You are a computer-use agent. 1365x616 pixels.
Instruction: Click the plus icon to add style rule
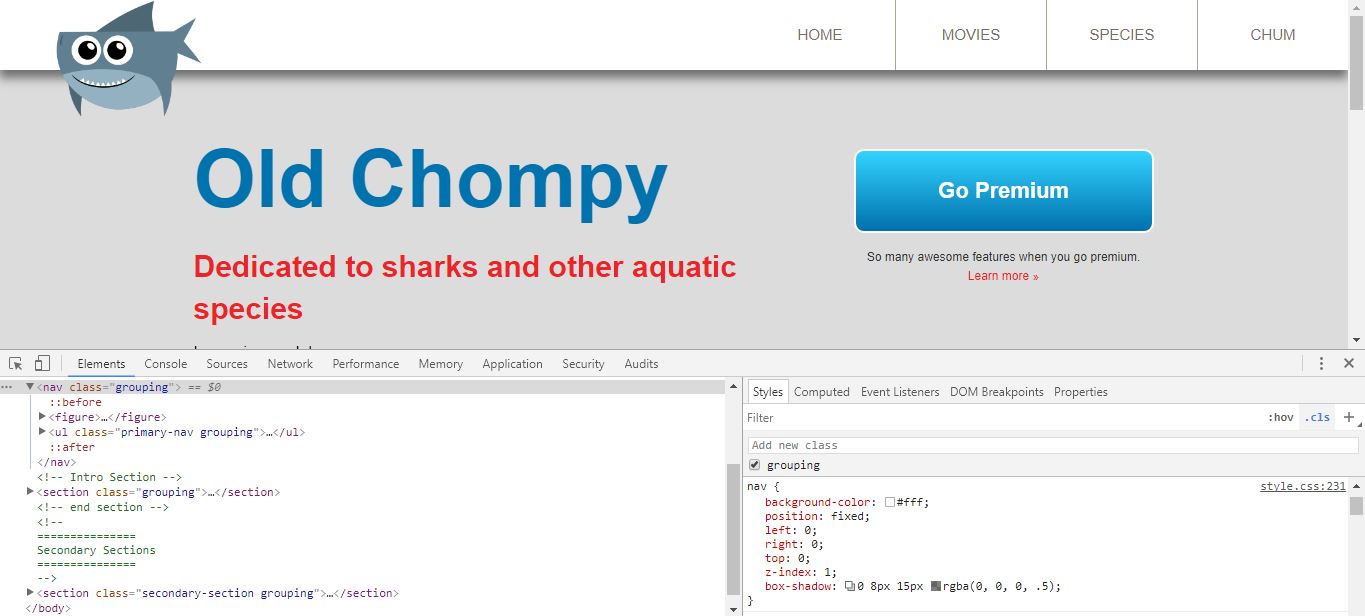tap(1348, 417)
